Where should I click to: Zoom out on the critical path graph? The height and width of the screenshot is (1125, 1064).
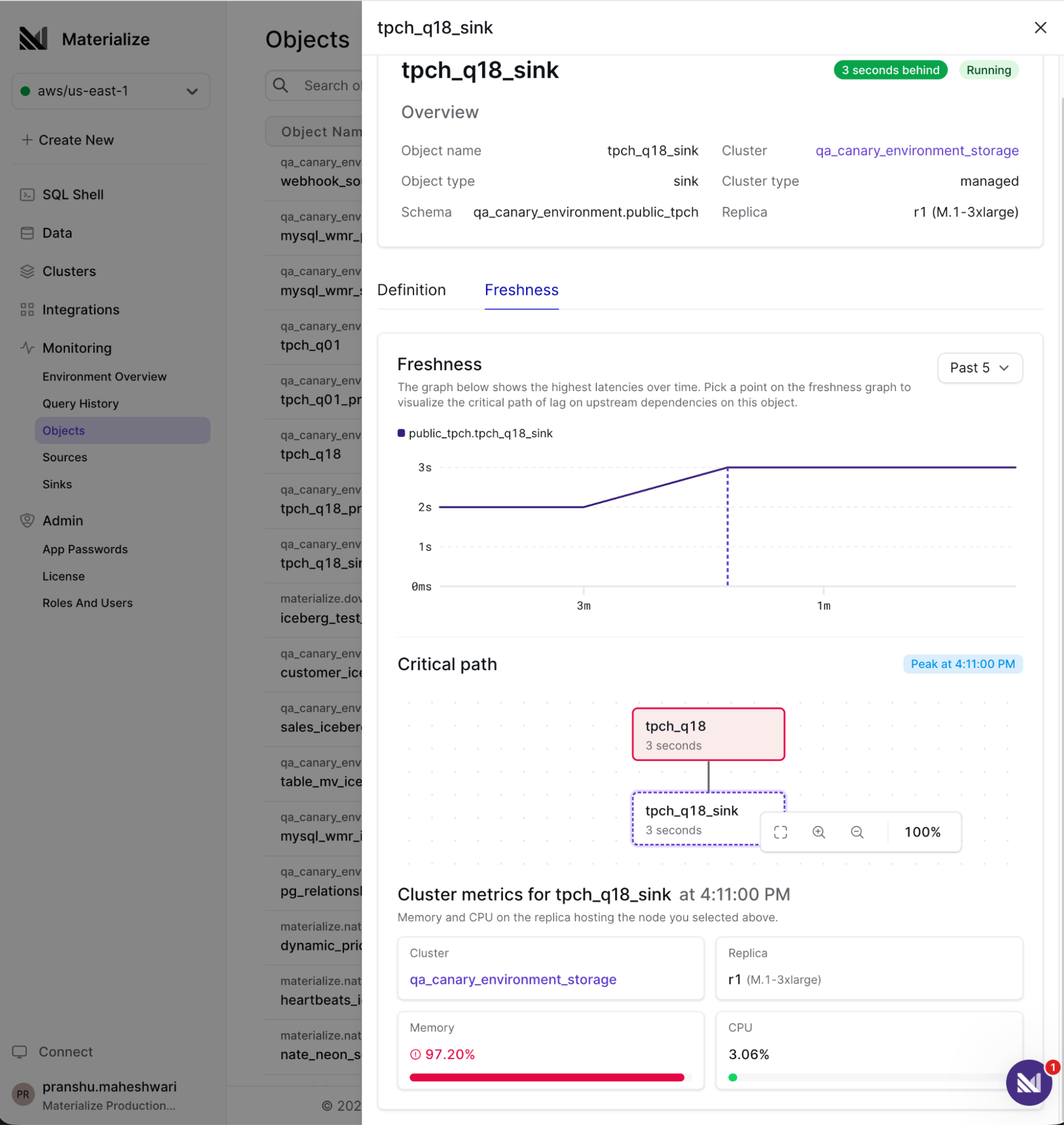click(x=857, y=832)
